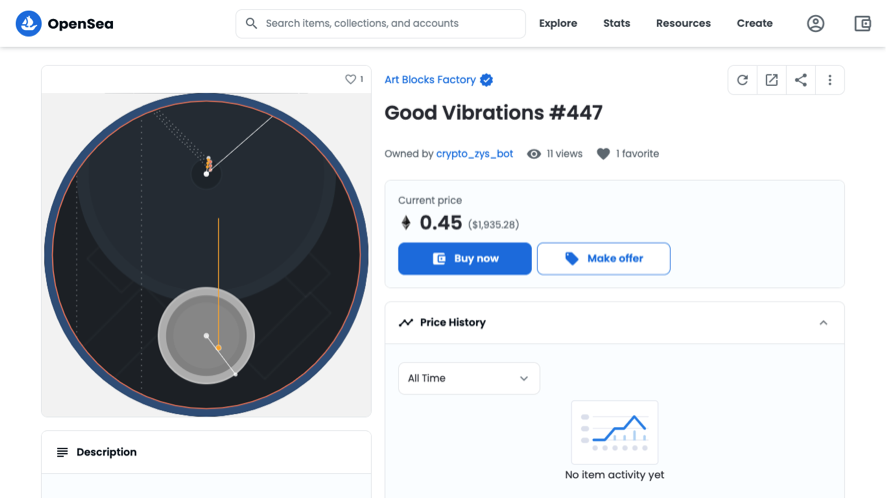
Task: Open the Art Blocks Factory collection link
Action: [430, 80]
